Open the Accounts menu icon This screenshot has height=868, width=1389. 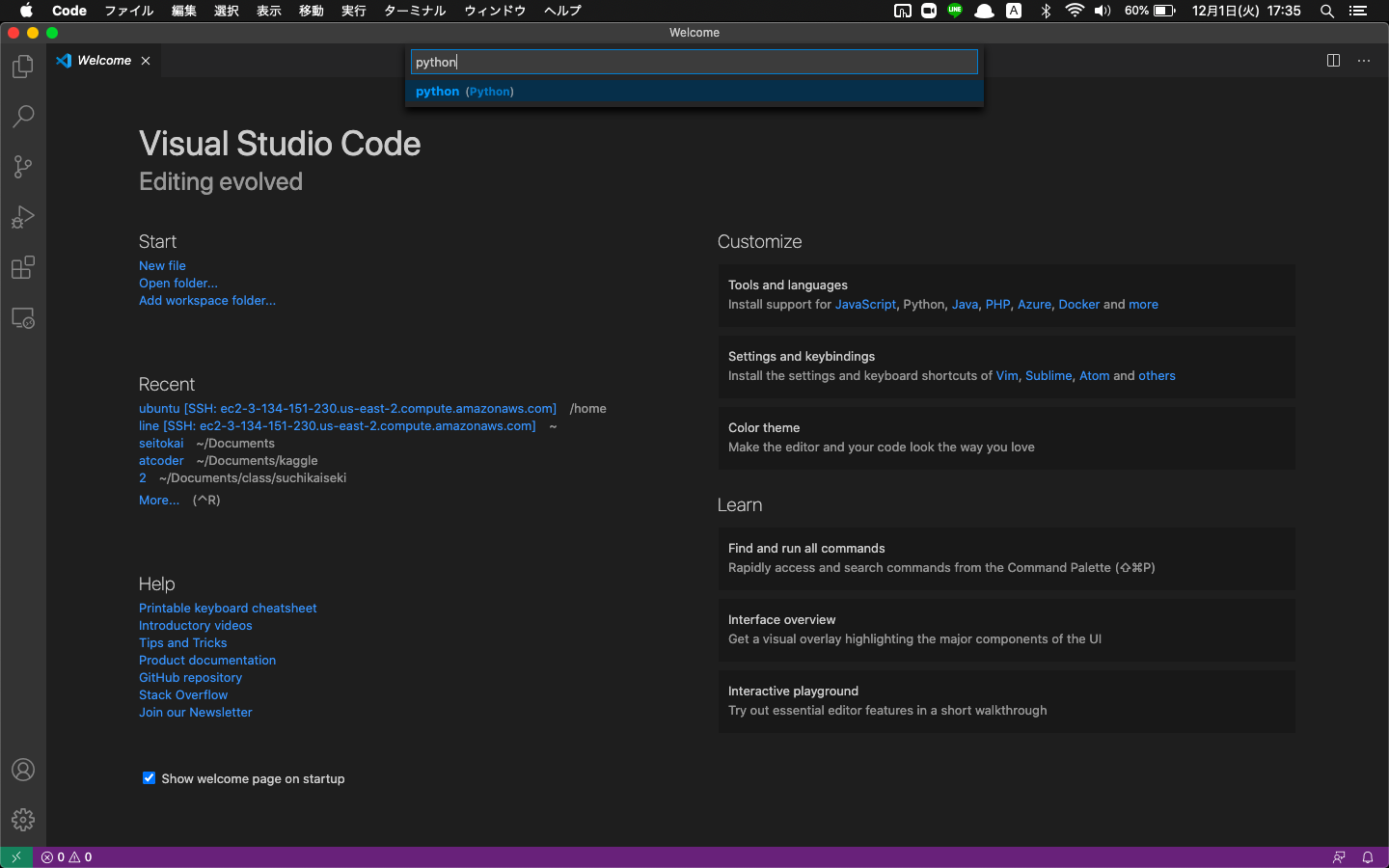click(x=23, y=770)
